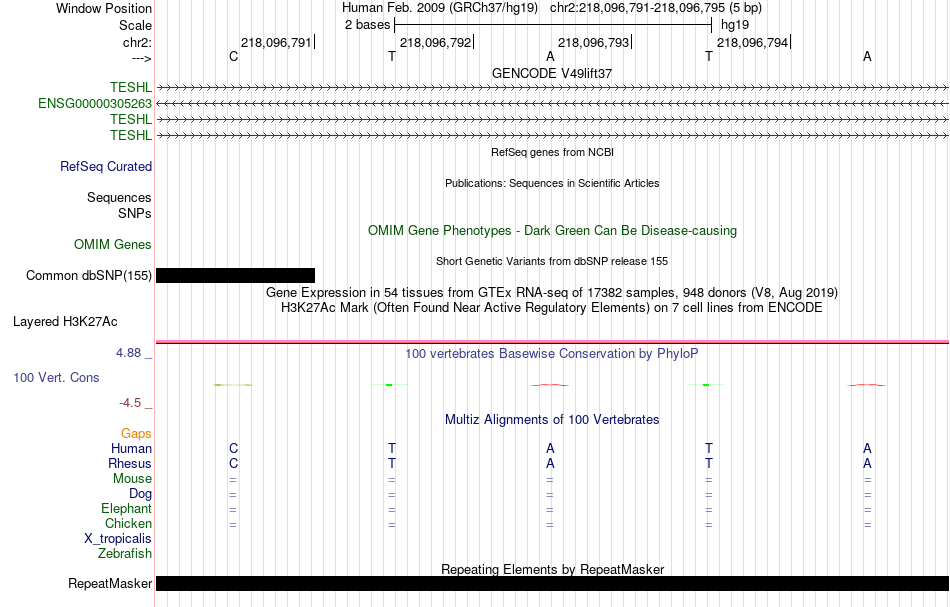This screenshot has height=607, width=950.
Task: Click the Dog alignment row label
Action: pos(140,494)
